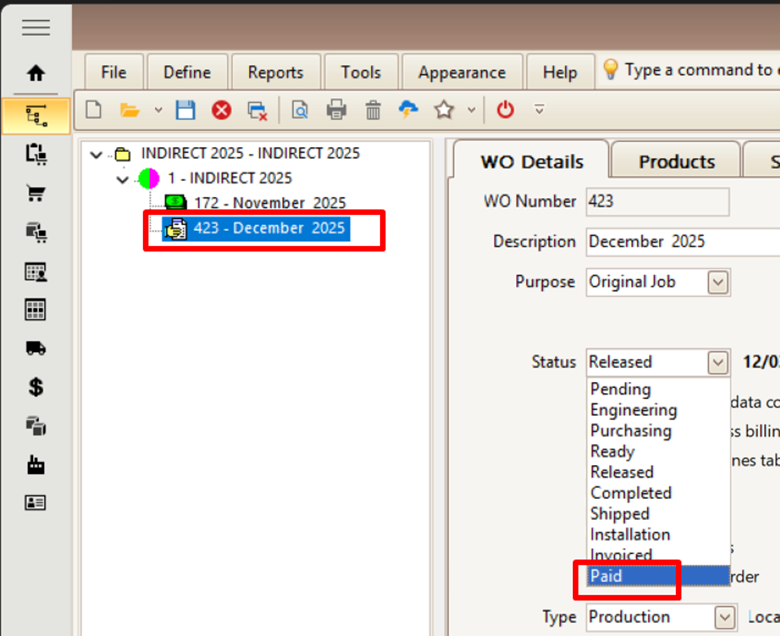Open the Purpose dropdown arrow
The width and height of the screenshot is (780, 636).
click(717, 282)
